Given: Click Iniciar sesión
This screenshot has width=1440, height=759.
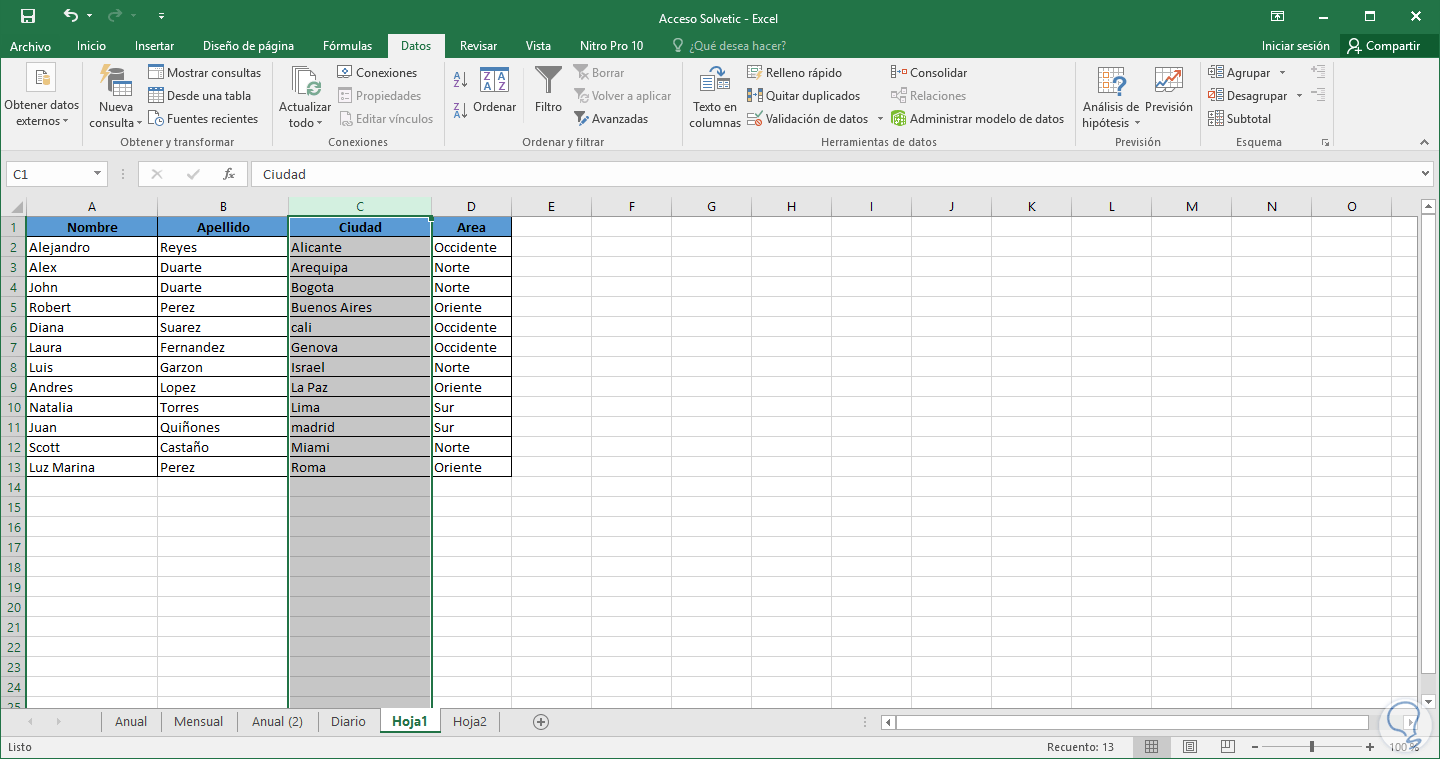Looking at the screenshot, I should coord(1296,46).
